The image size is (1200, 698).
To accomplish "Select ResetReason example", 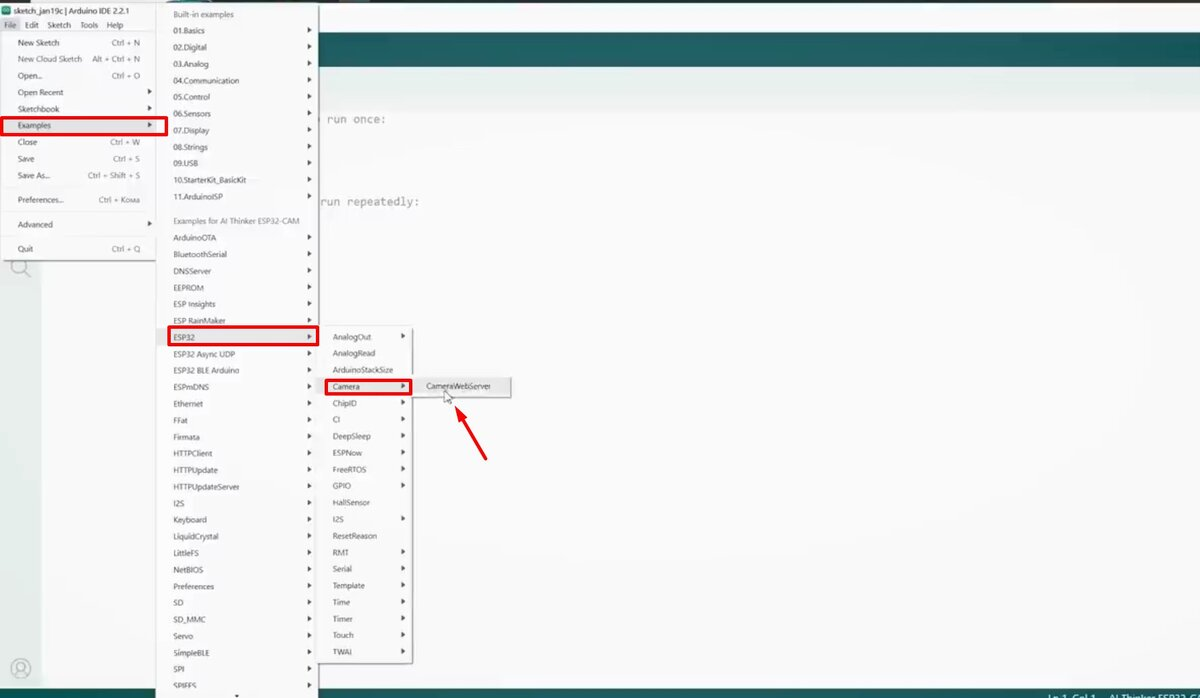I will [x=365, y=536].
